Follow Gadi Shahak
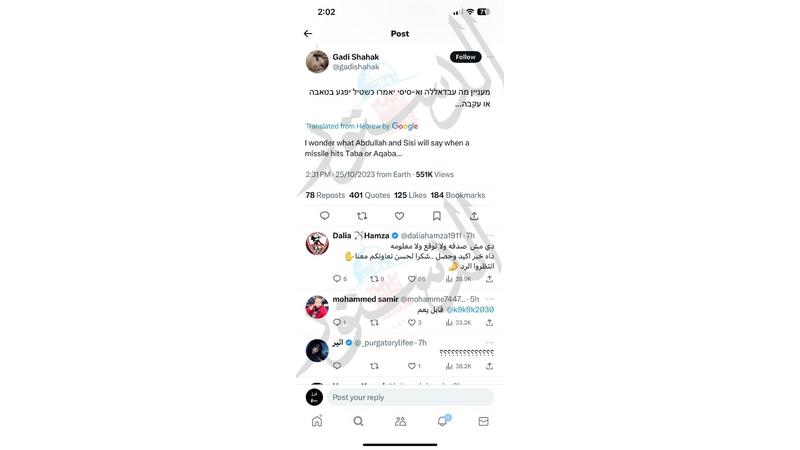The width and height of the screenshot is (800, 450). 465,57
